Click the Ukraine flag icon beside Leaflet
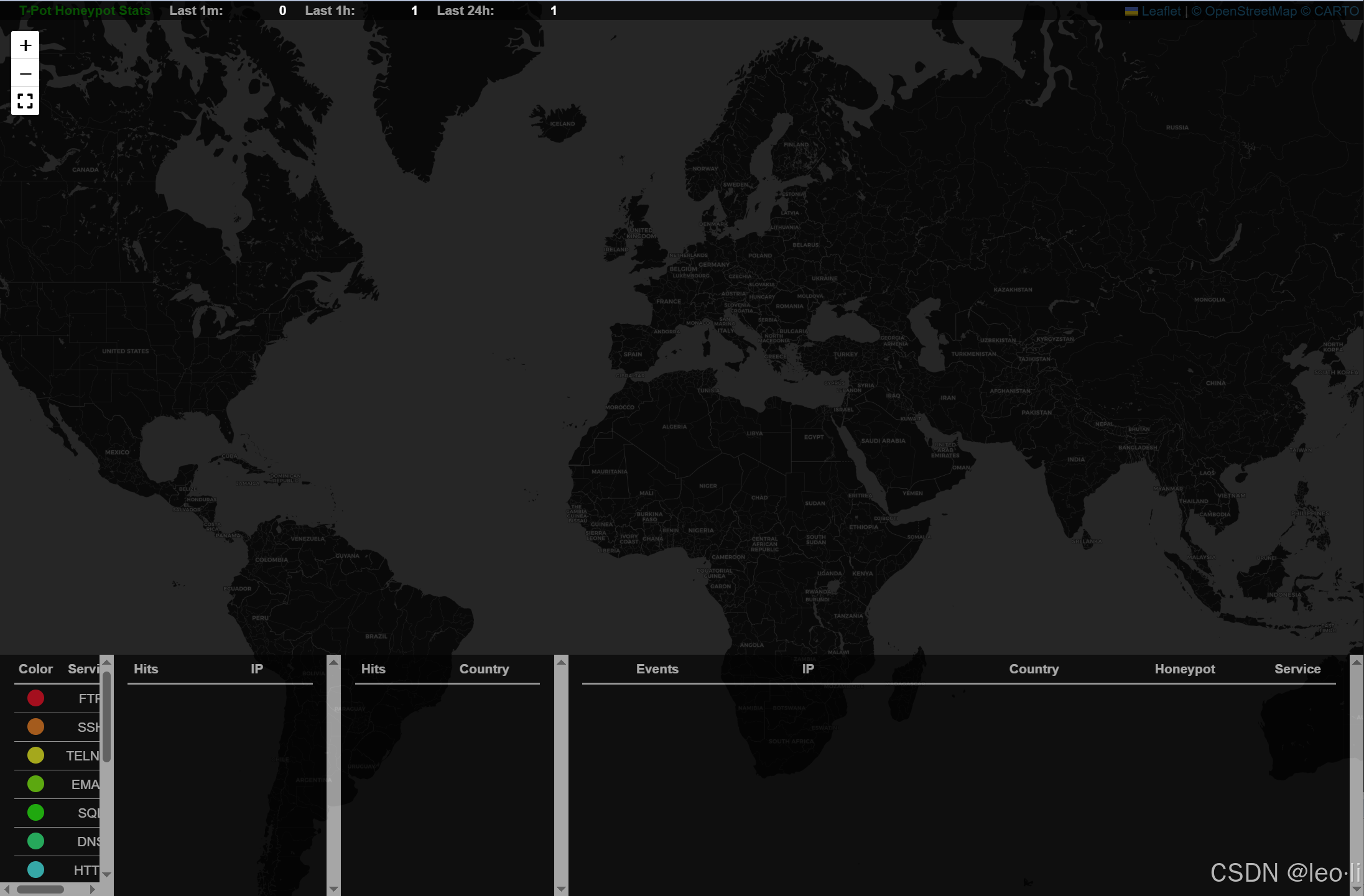The height and width of the screenshot is (896, 1364). click(1131, 11)
